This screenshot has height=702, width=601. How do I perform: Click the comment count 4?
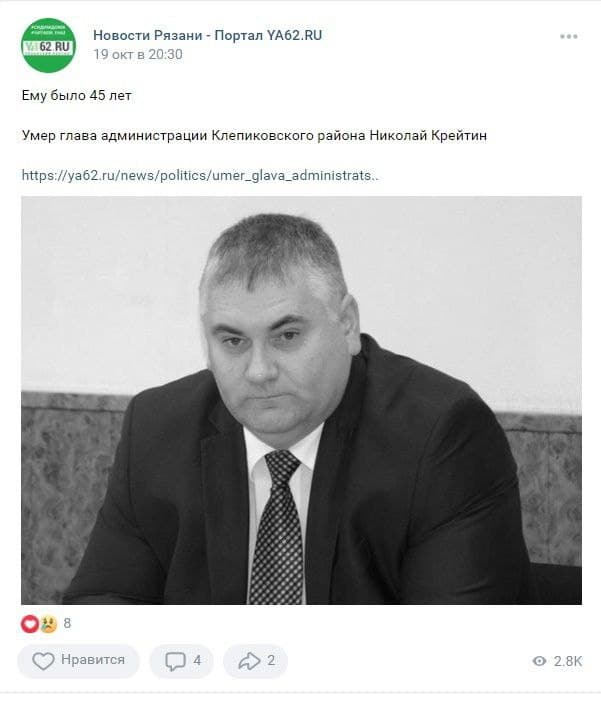click(197, 660)
